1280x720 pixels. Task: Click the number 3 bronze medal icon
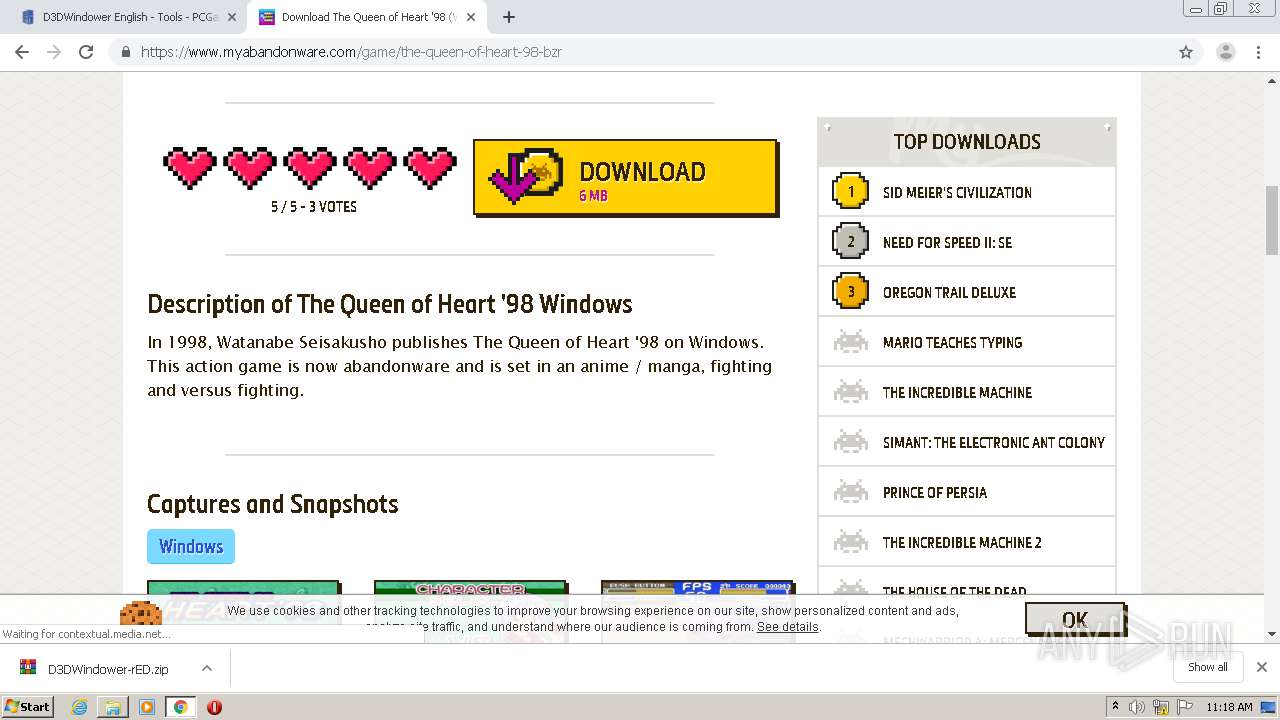pos(851,291)
